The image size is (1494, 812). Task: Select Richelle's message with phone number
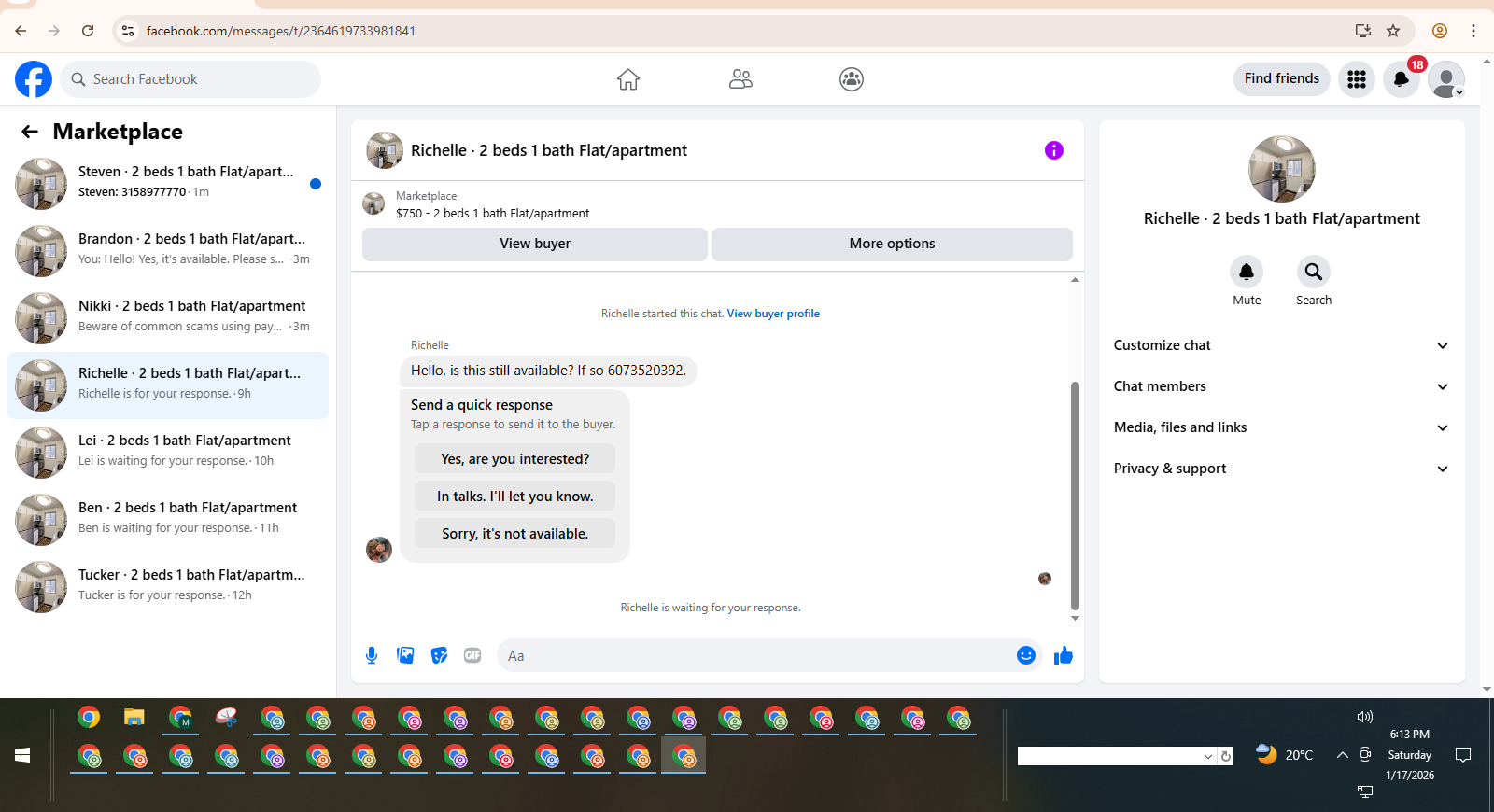(x=548, y=371)
